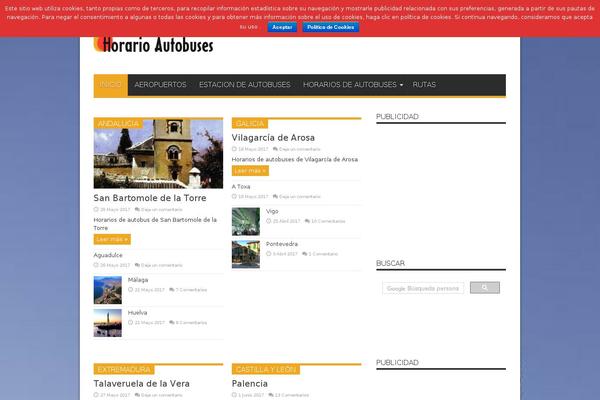The image size is (600, 400).
Task: Go to the INICIO menu tab
Action: (111, 85)
